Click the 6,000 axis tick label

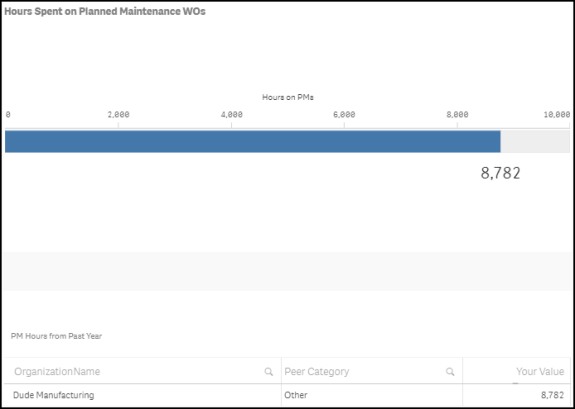click(x=344, y=115)
